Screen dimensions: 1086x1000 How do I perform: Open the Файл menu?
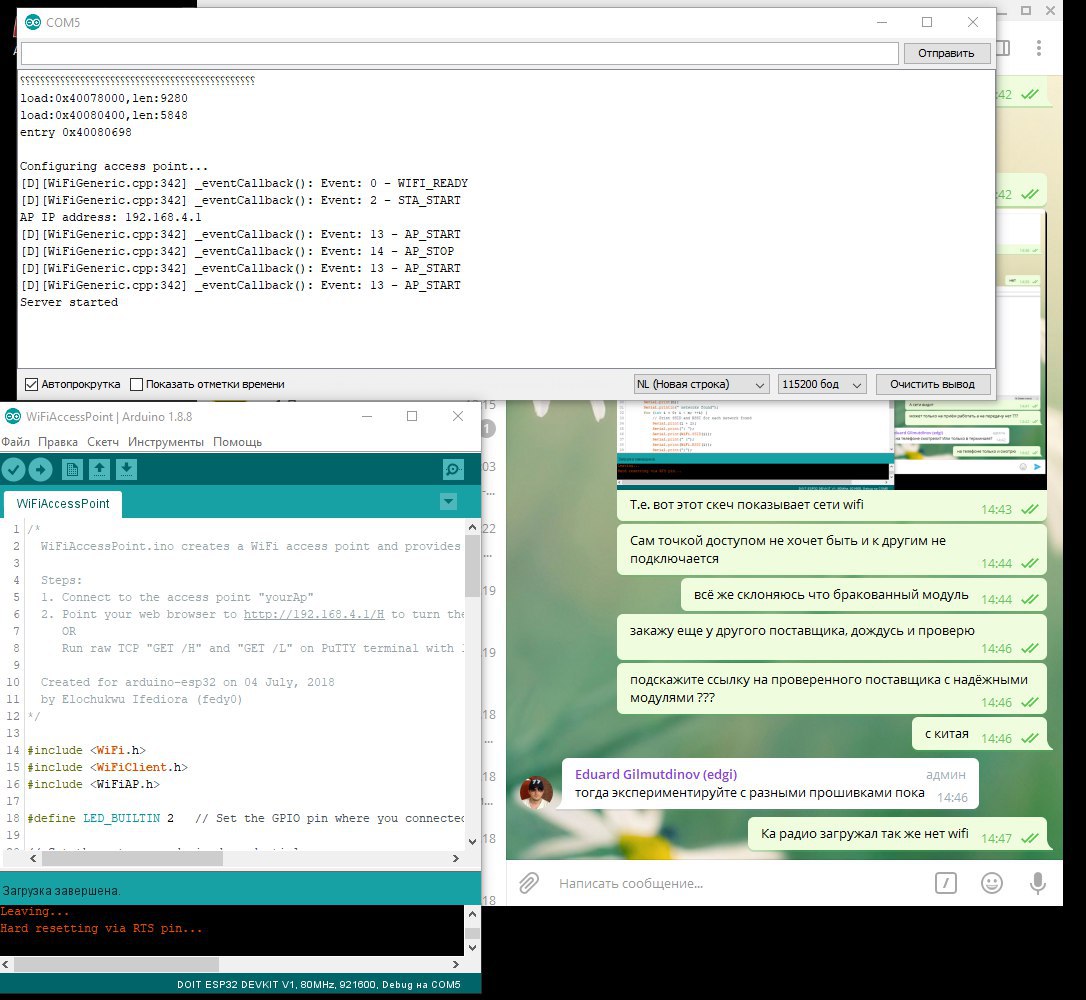tap(15, 442)
